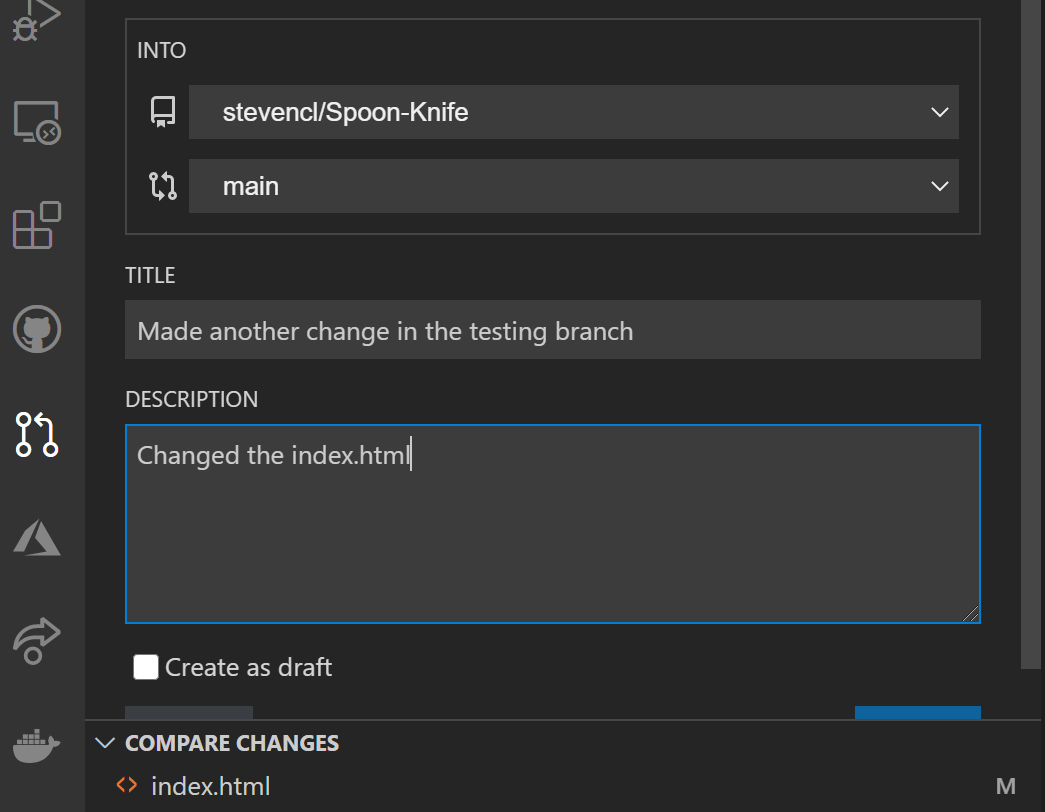
Task: Click the Create as draft label
Action: coord(248,667)
